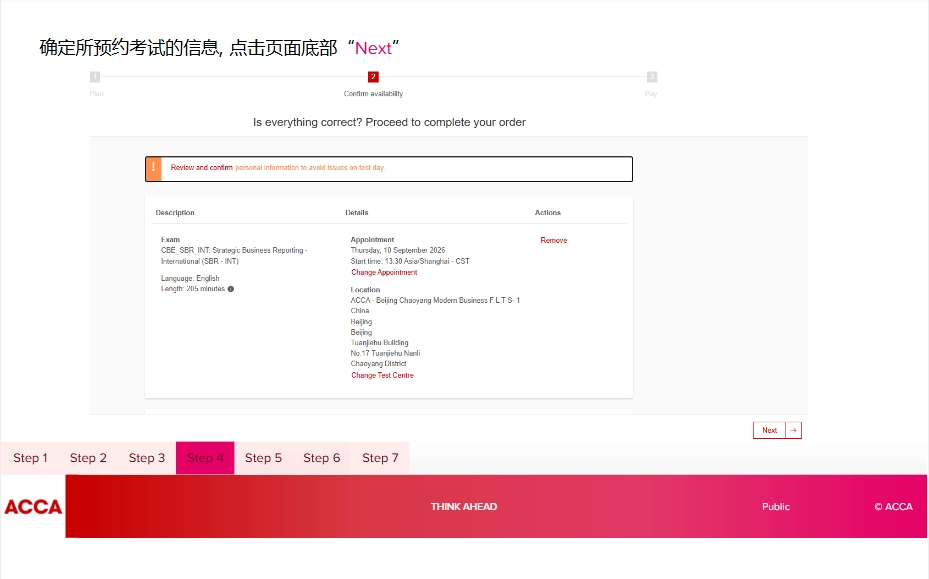Go to the Step 5 tab

tap(264, 458)
